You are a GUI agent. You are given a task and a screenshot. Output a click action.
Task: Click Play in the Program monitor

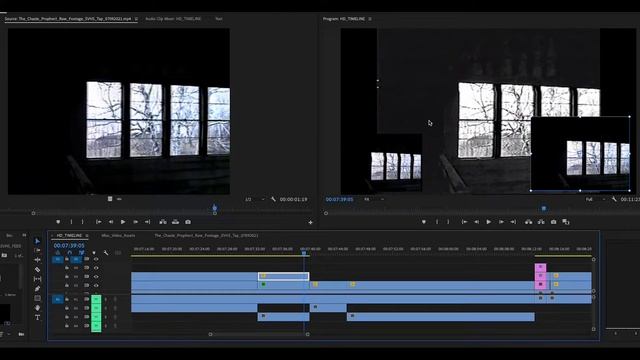tap(489, 222)
